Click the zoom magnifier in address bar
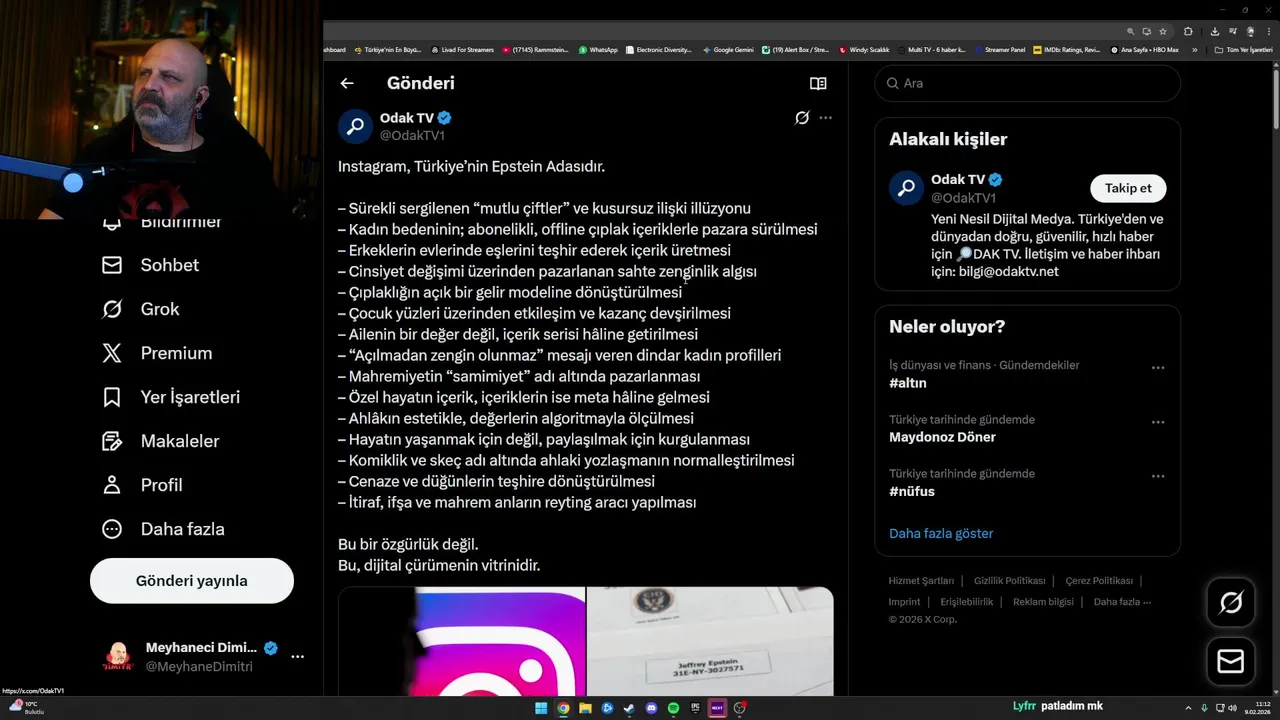 (1131, 31)
